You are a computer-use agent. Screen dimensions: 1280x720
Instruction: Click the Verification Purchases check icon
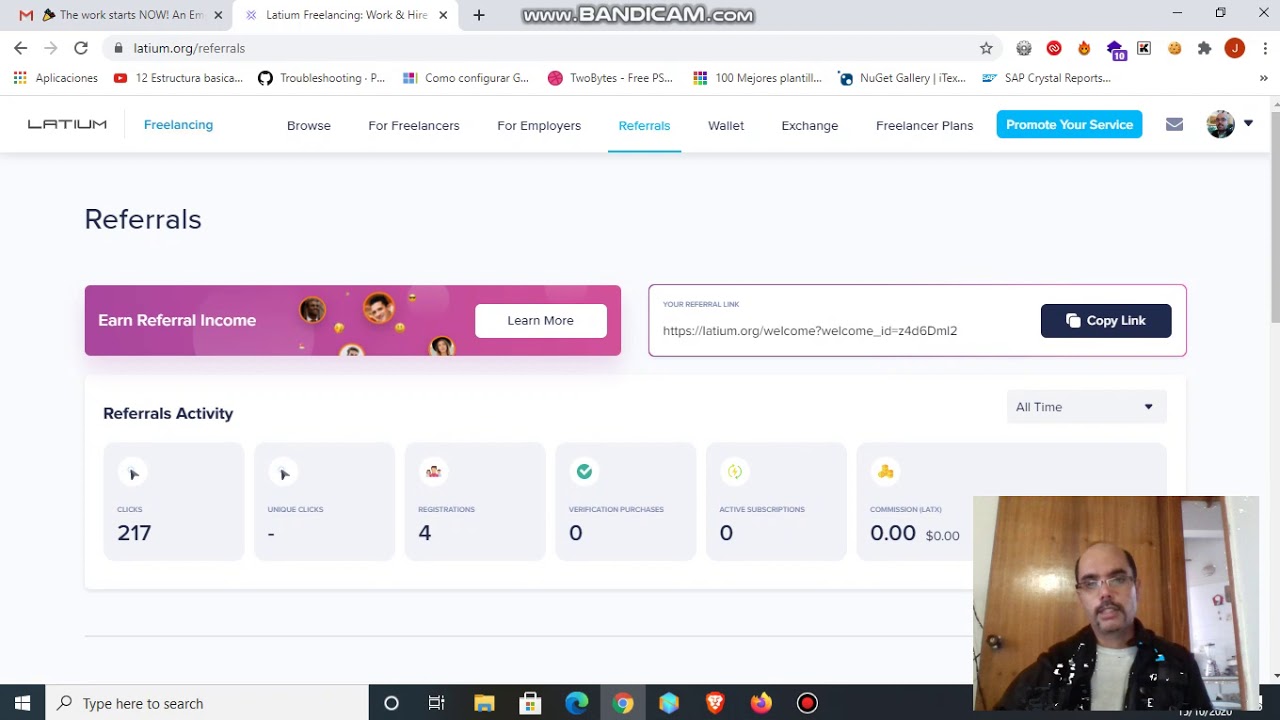coord(584,472)
